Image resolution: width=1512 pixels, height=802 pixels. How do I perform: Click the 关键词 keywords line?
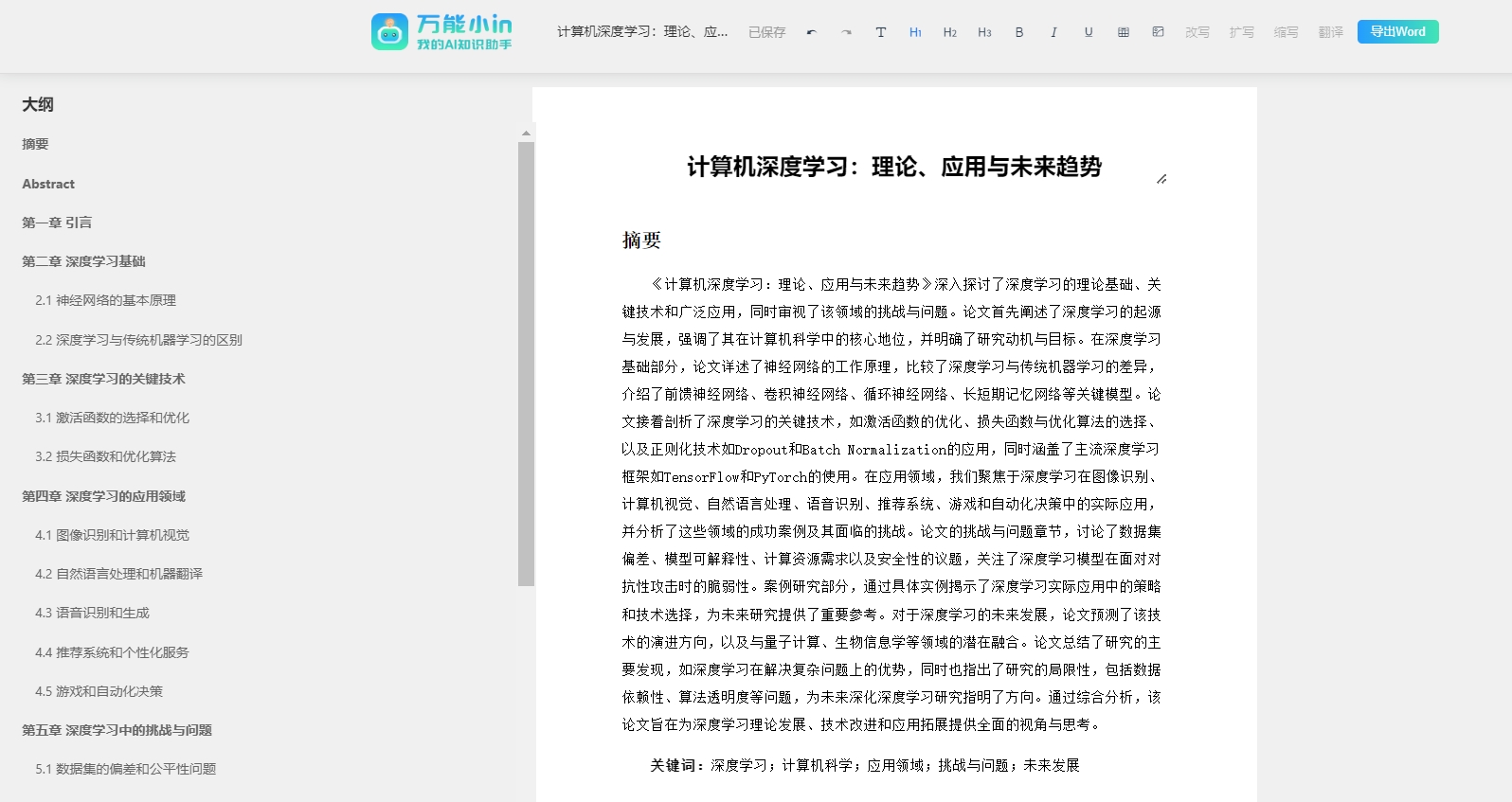point(864,765)
